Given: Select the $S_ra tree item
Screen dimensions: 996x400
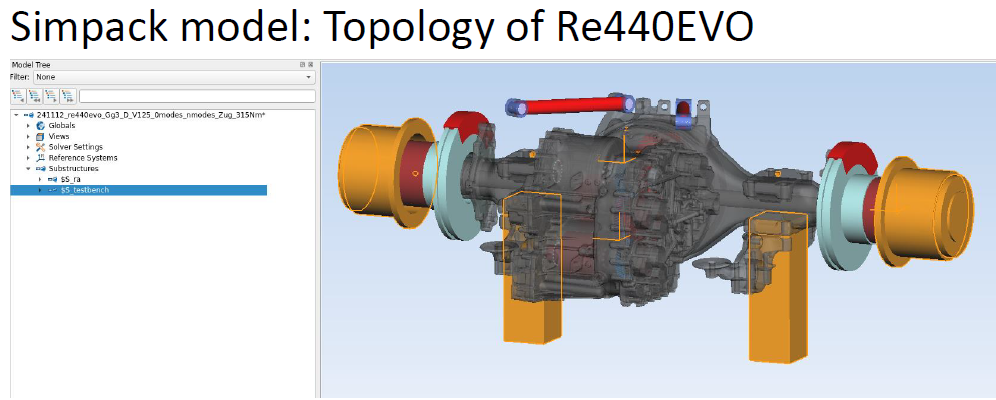Looking at the screenshot, I should pyautogui.click(x=70, y=180).
